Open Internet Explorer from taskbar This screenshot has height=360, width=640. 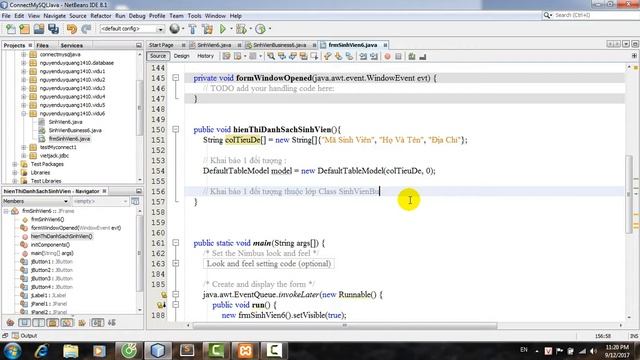click(x=41, y=351)
